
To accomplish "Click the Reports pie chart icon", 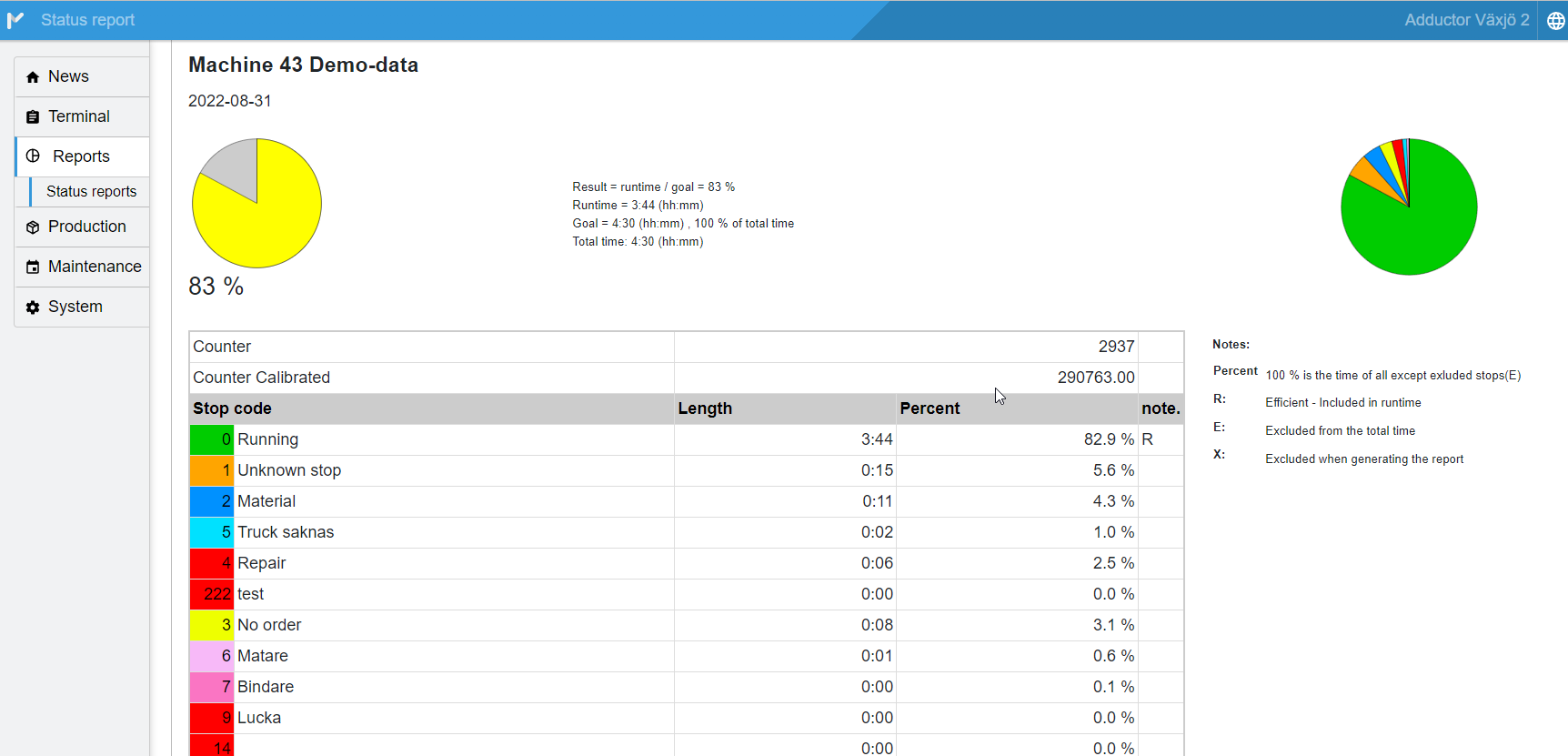I will pyautogui.click(x=34, y=156).
